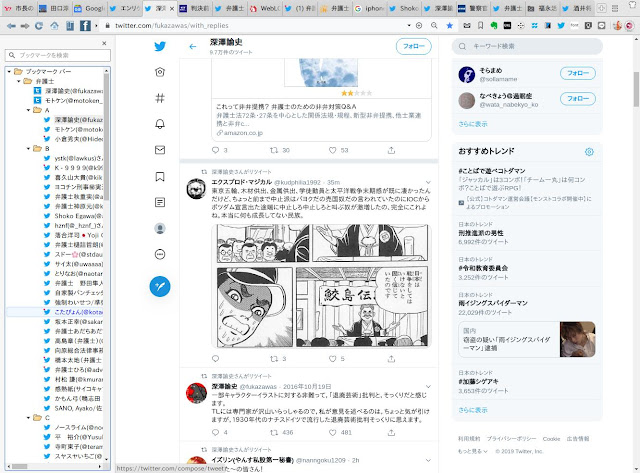Share the amazon.co.jp book tweet

click(391, 150)
